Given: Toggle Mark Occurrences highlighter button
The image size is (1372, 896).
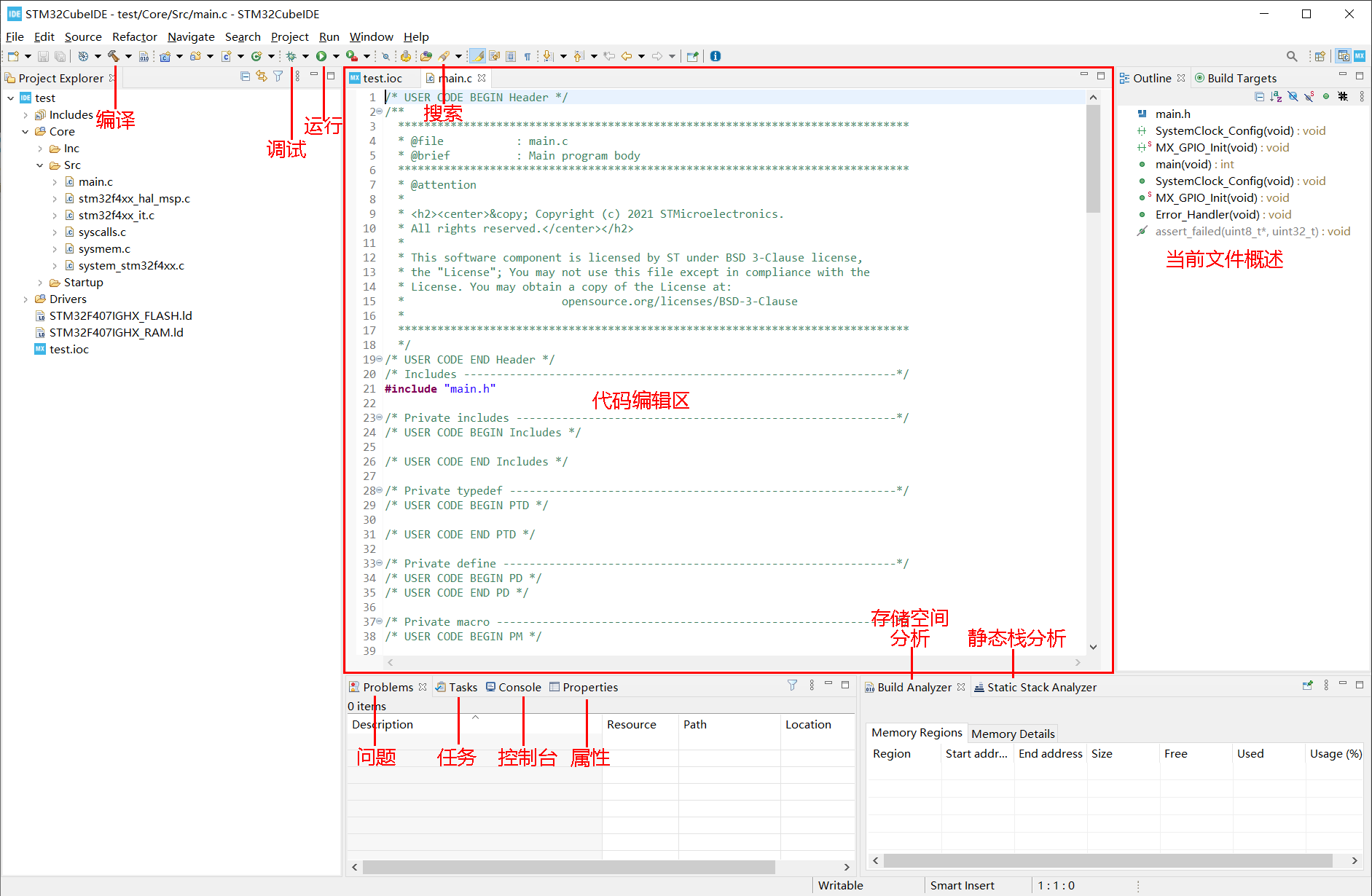Looking at the screenshot, I should 478,56.
